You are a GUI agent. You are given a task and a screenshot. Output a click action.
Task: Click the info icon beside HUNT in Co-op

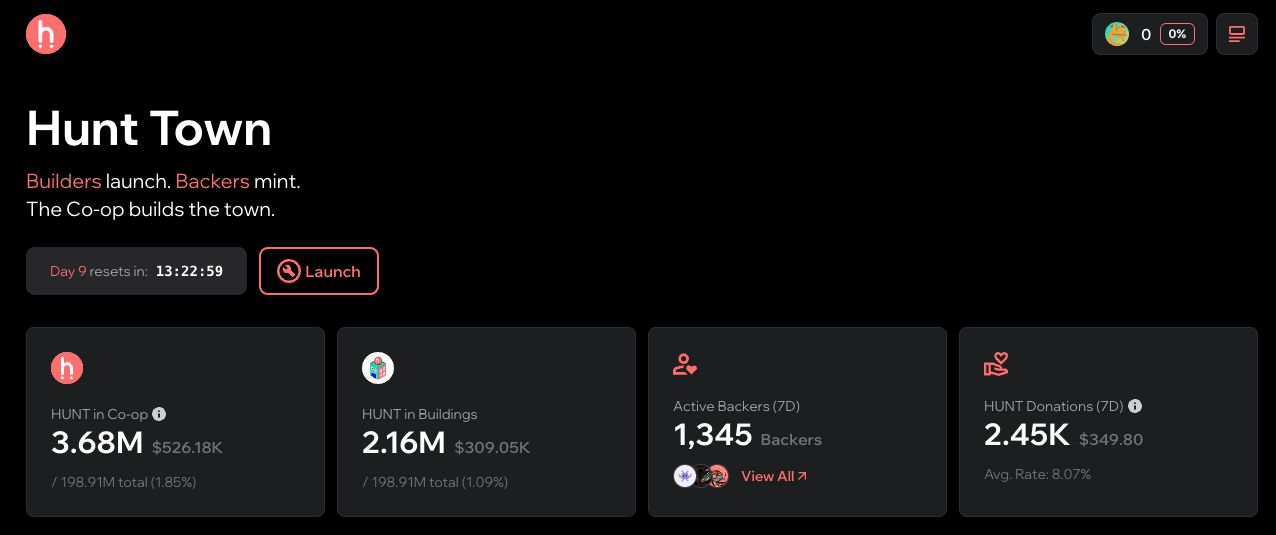(x=159, y=414)
